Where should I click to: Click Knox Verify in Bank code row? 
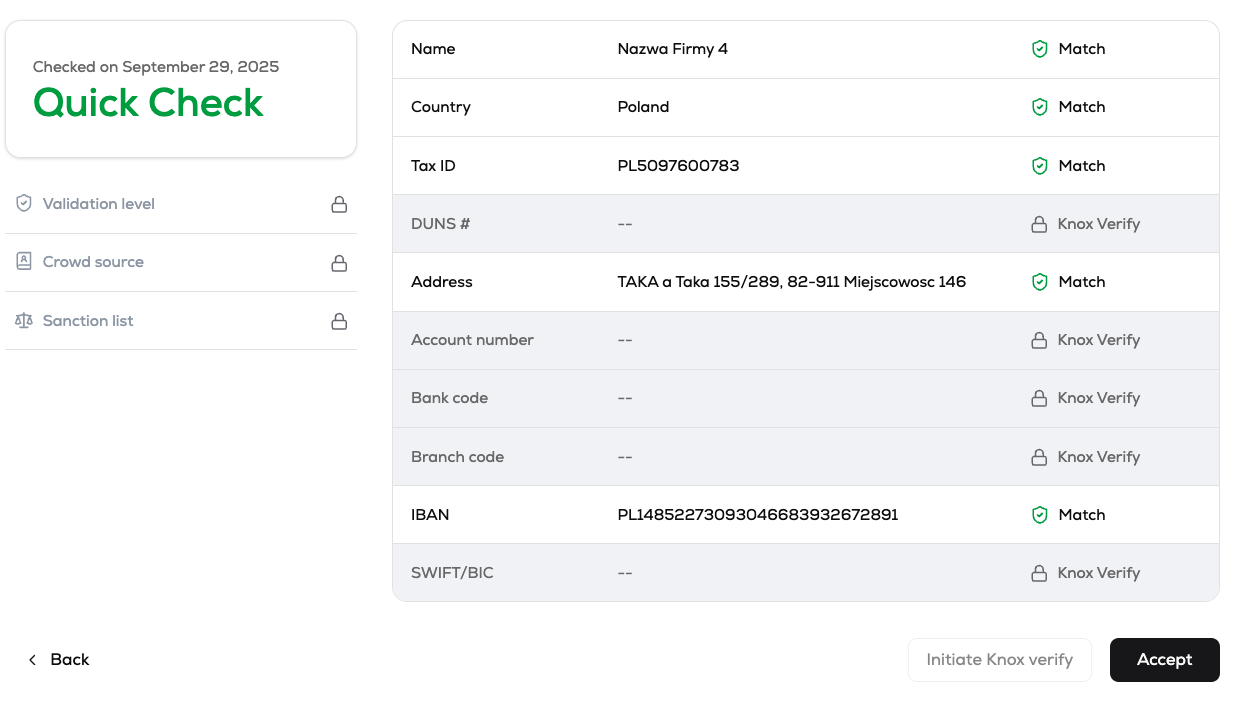pos(1098,398)
